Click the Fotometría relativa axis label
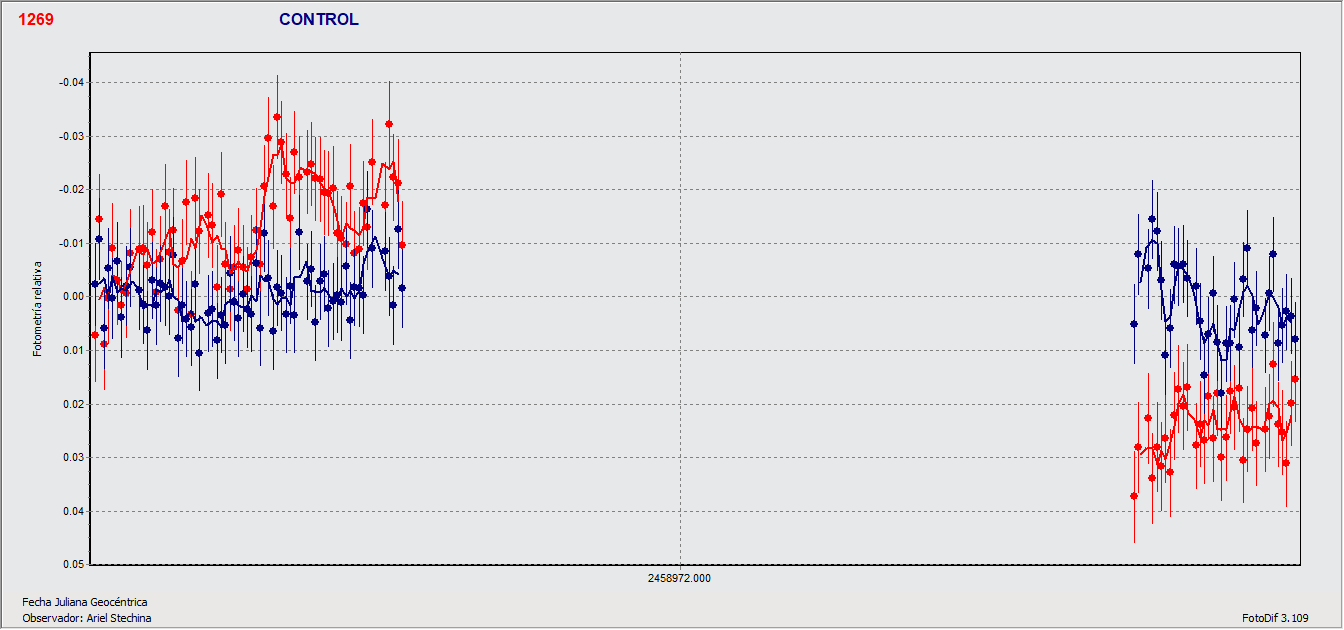The height and width of the screenshot is (630, 1344). click(x=37, y=308)
